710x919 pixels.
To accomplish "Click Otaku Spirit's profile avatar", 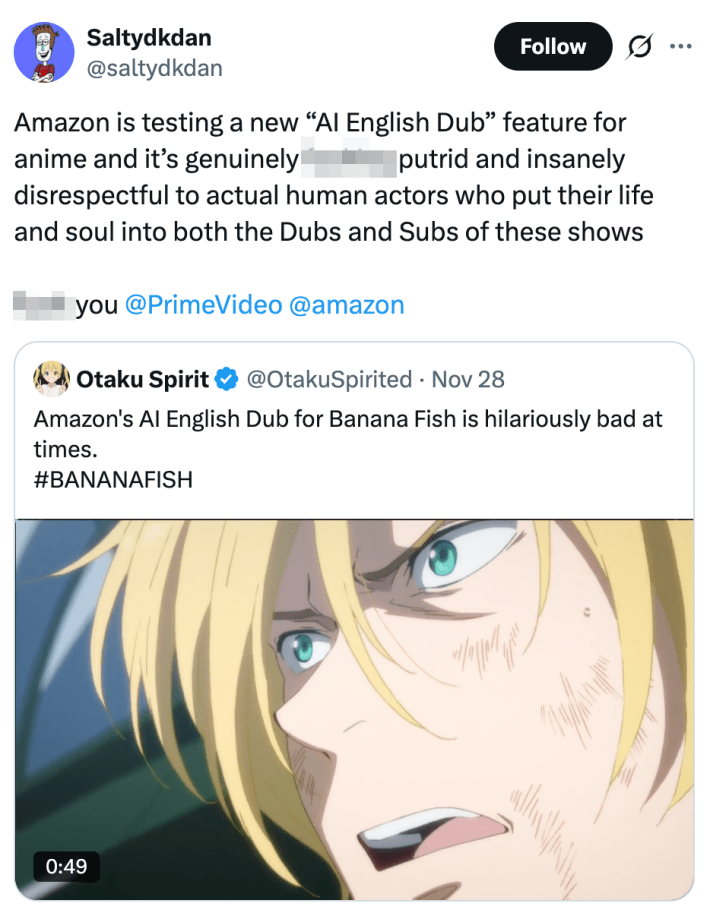I will point(50,379).
